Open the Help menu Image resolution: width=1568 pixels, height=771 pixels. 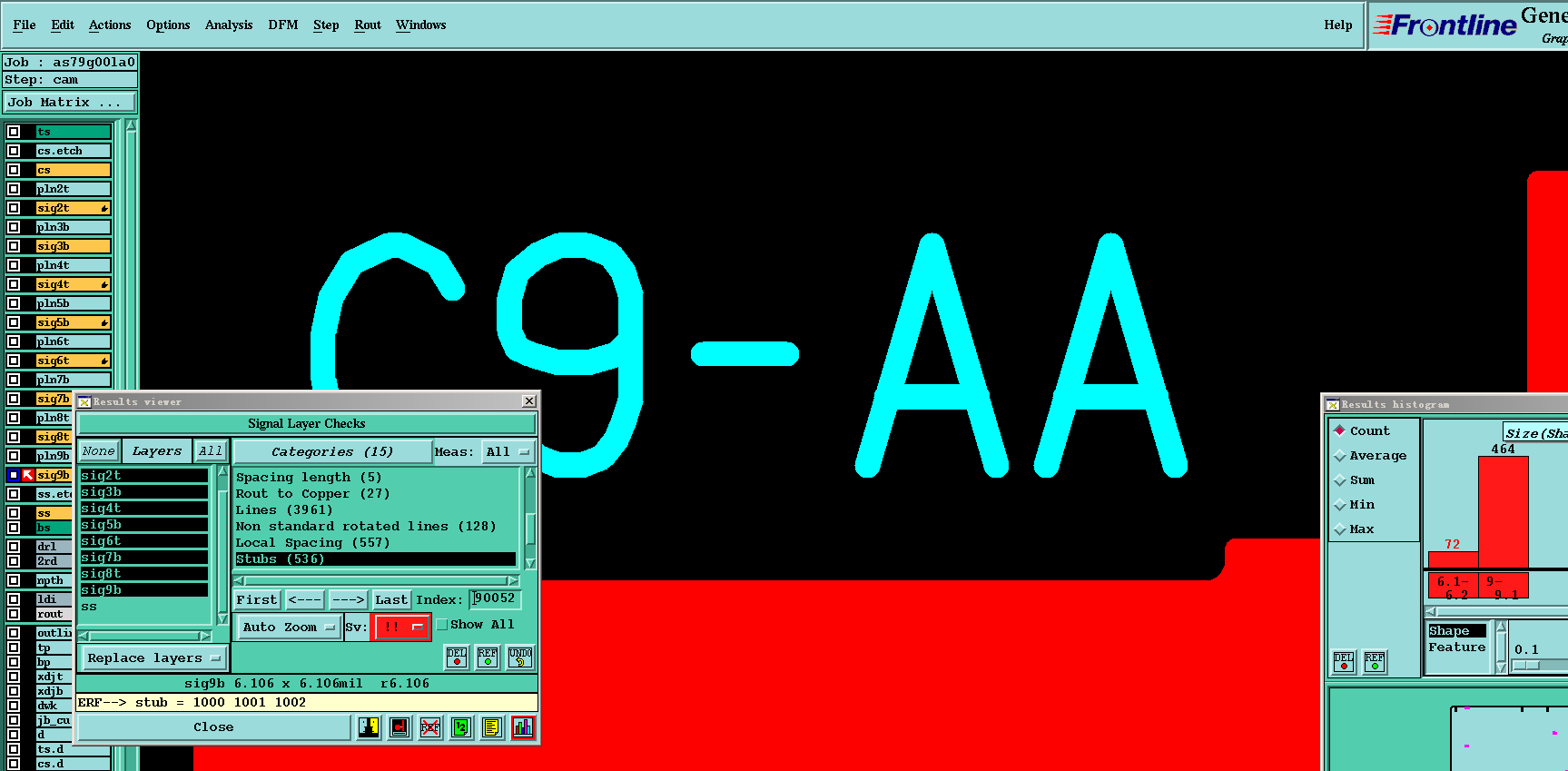click(1338, 25)
